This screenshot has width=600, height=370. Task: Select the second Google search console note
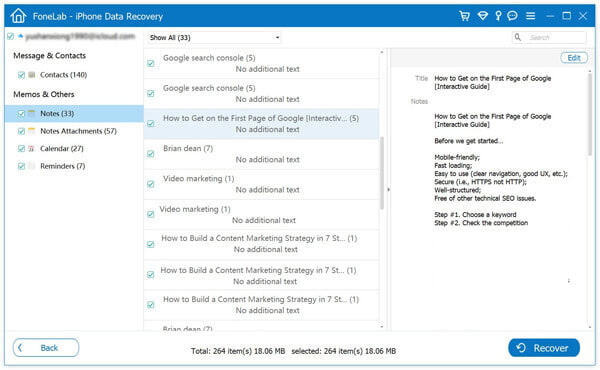coord(261,93)
